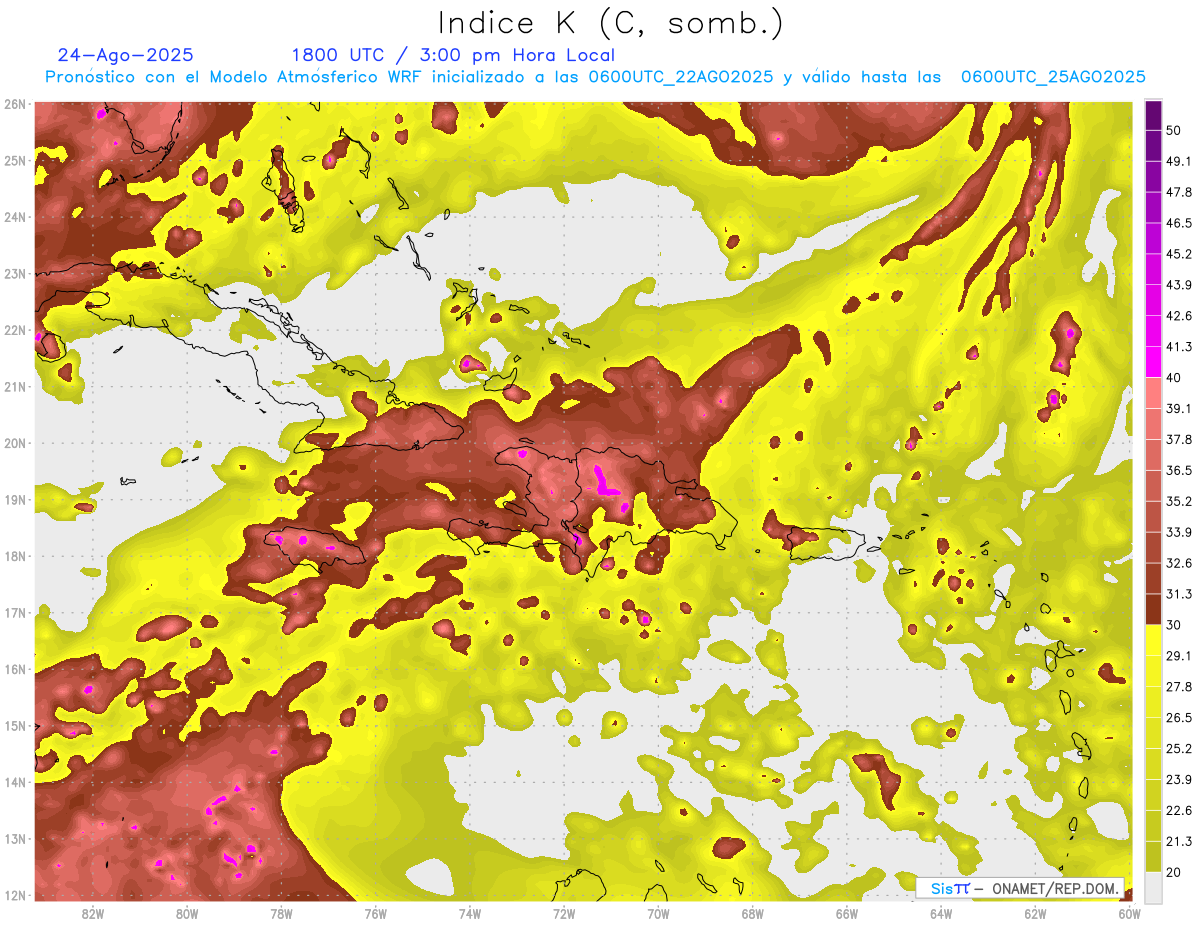
Task: Click the colorbar label "45.2"
Action: (1178, 254)
